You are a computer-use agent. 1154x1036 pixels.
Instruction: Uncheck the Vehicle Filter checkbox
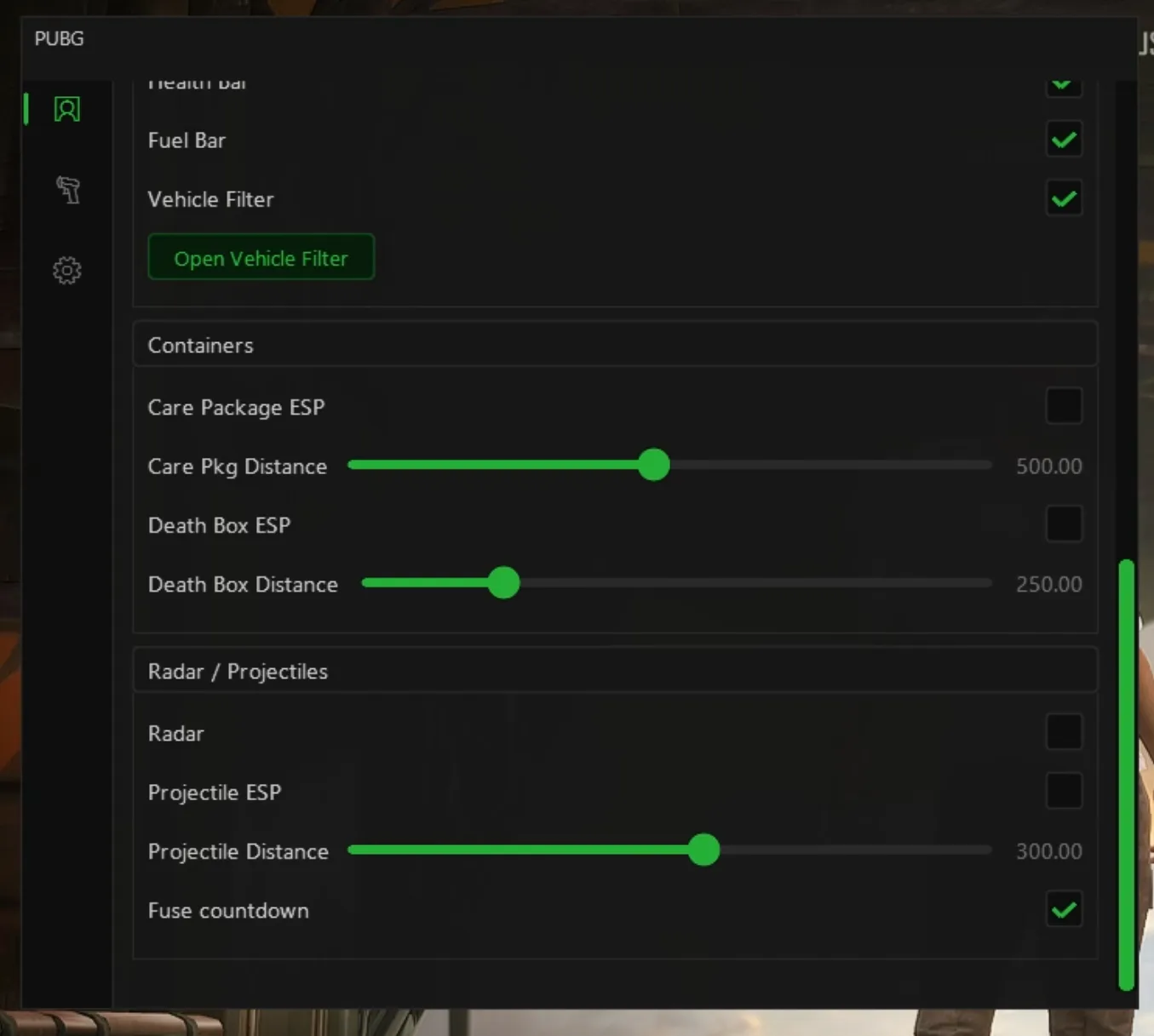1064,198
